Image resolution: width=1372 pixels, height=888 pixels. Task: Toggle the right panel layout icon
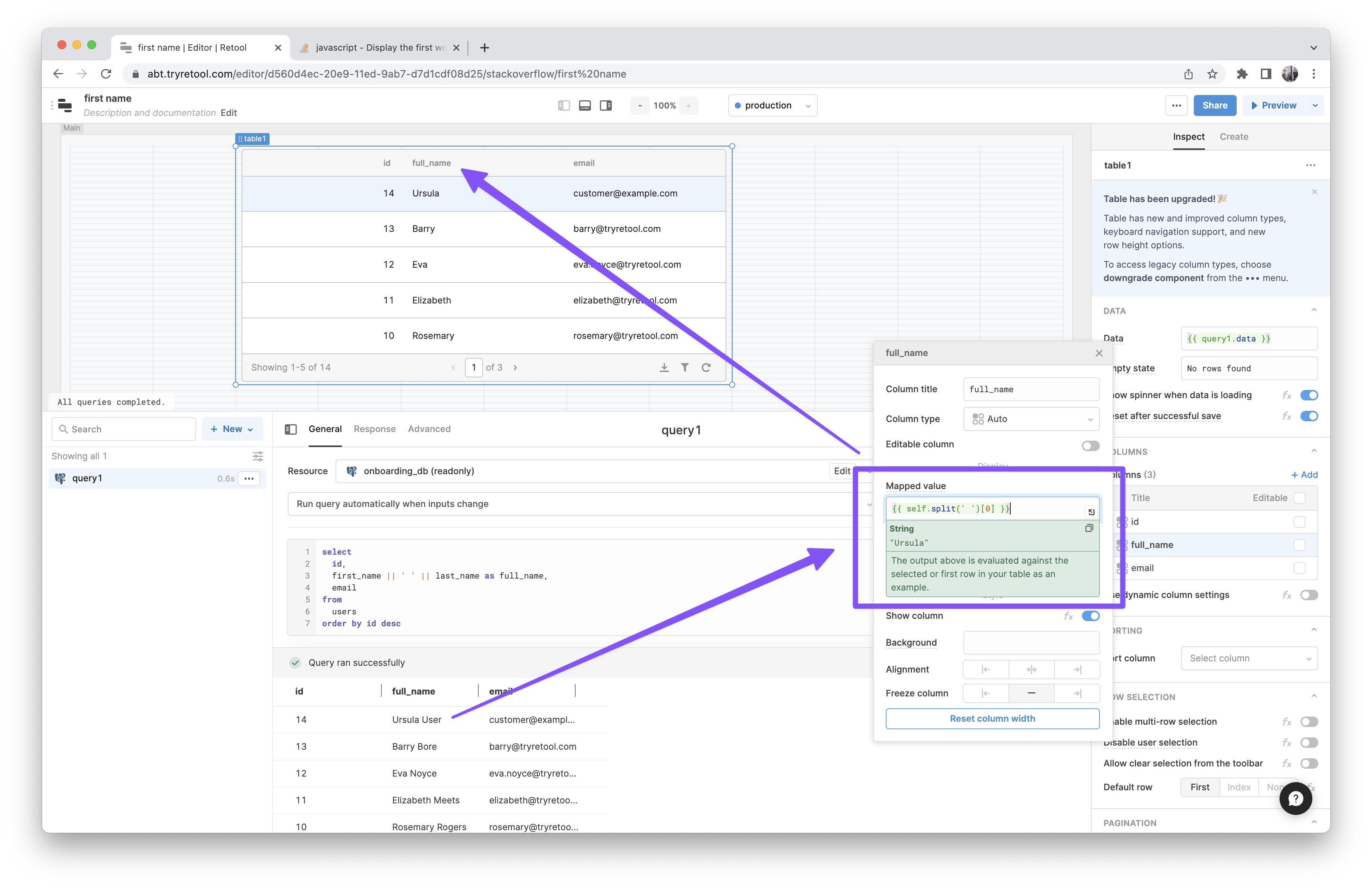pos(605,106)
